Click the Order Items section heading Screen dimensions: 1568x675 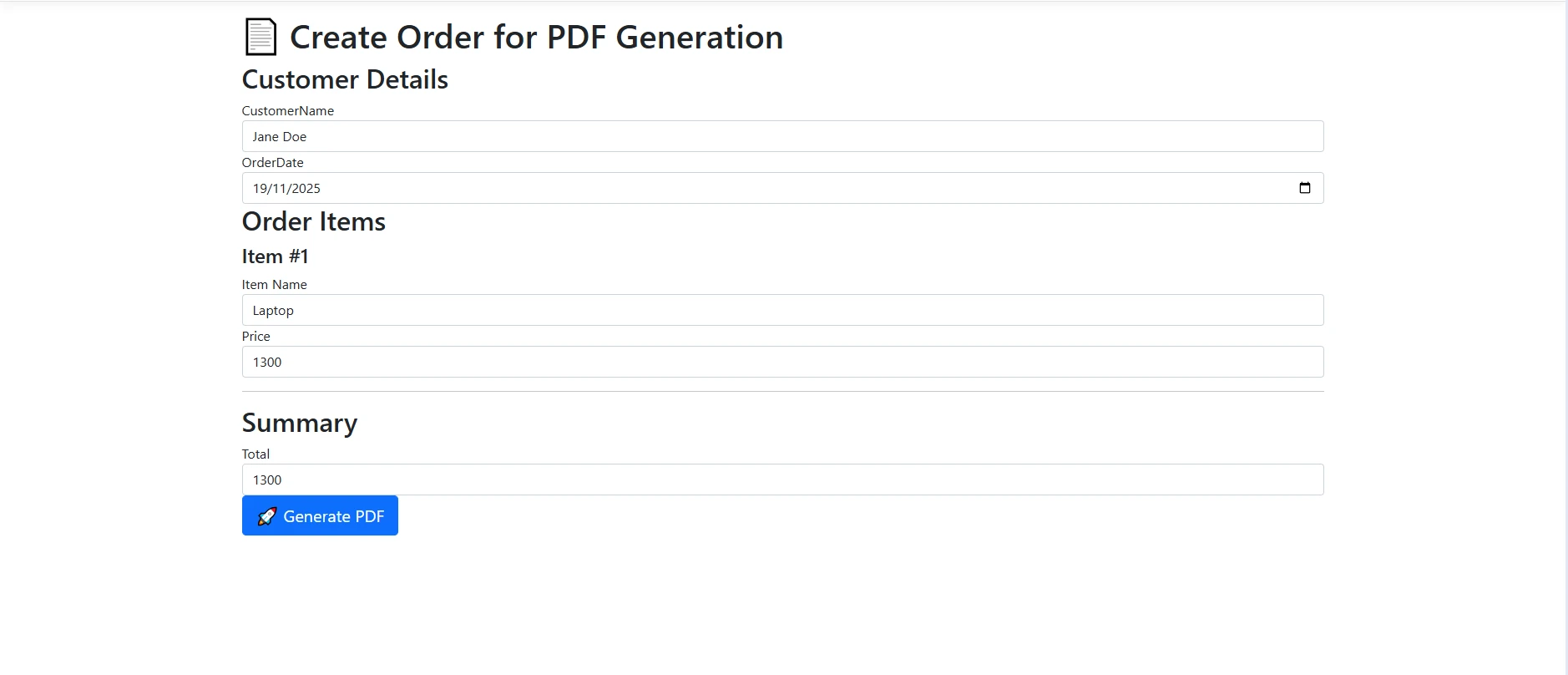313,221
